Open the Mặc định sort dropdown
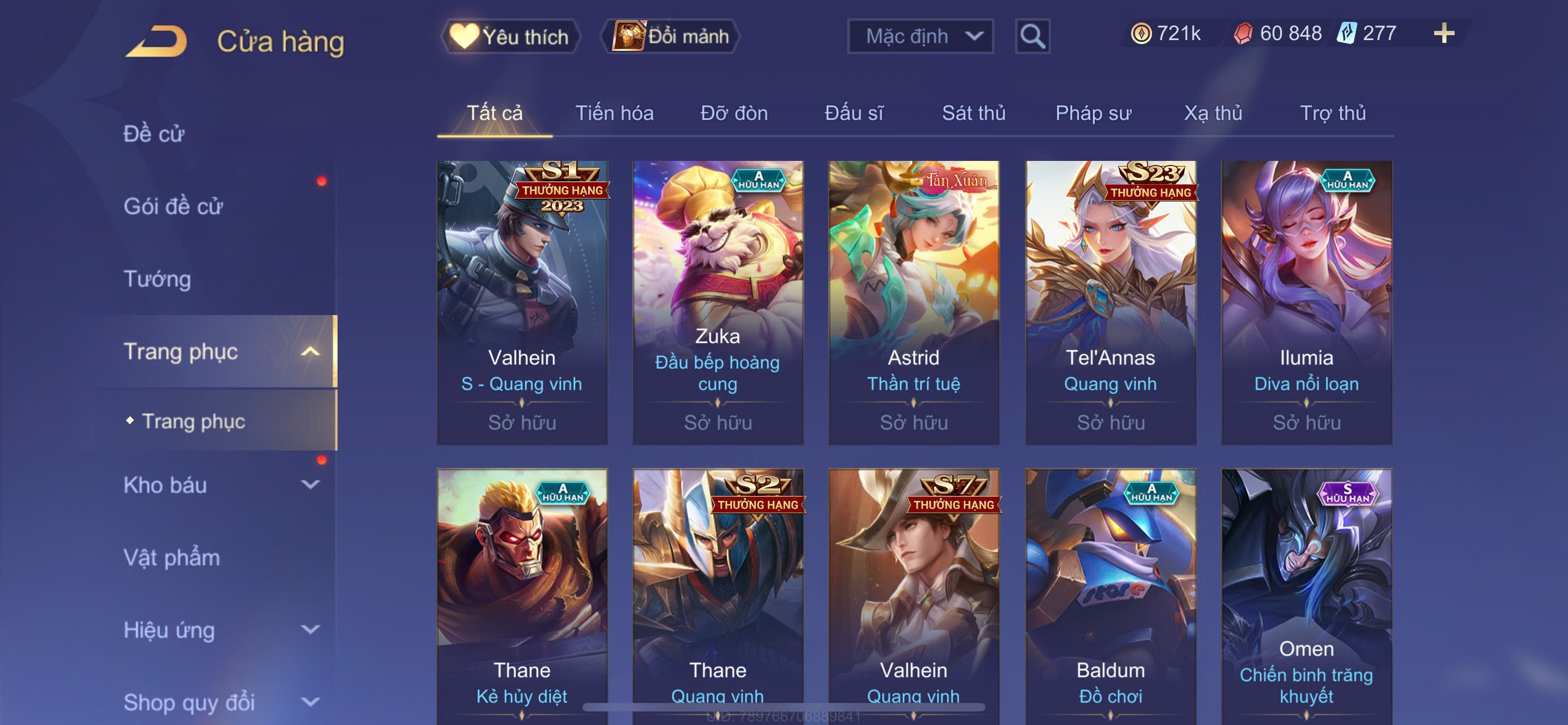1568x725 pixels. (921, 37)
